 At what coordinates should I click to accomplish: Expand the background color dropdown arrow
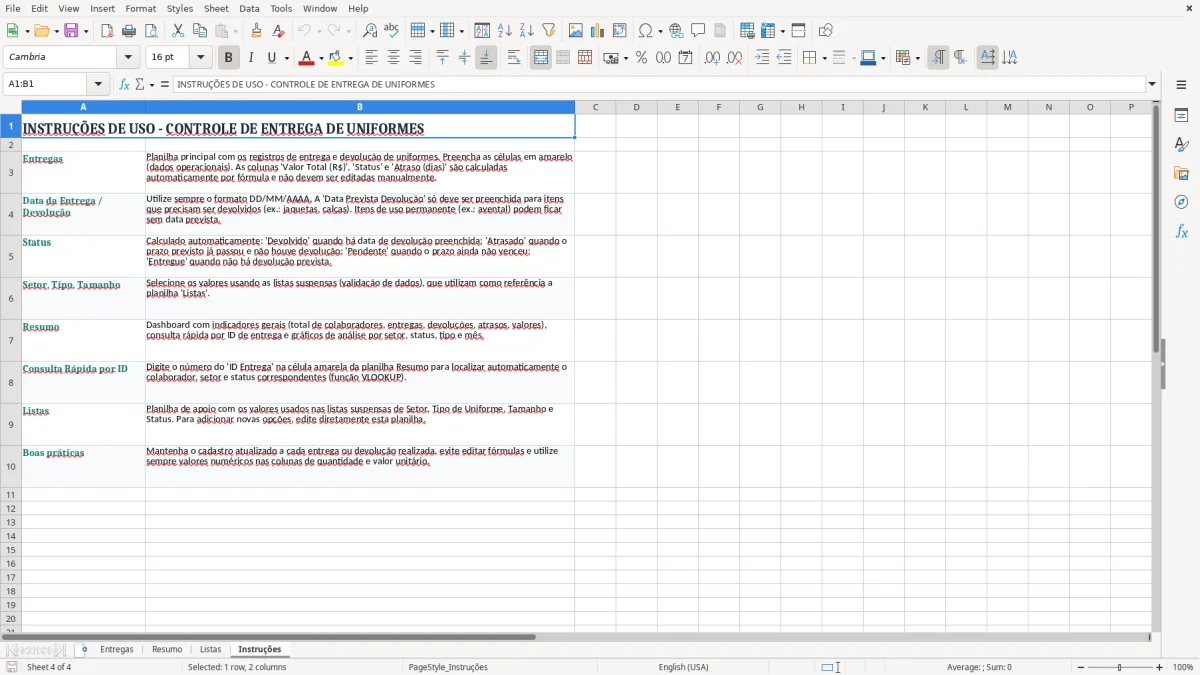(350, 58)
